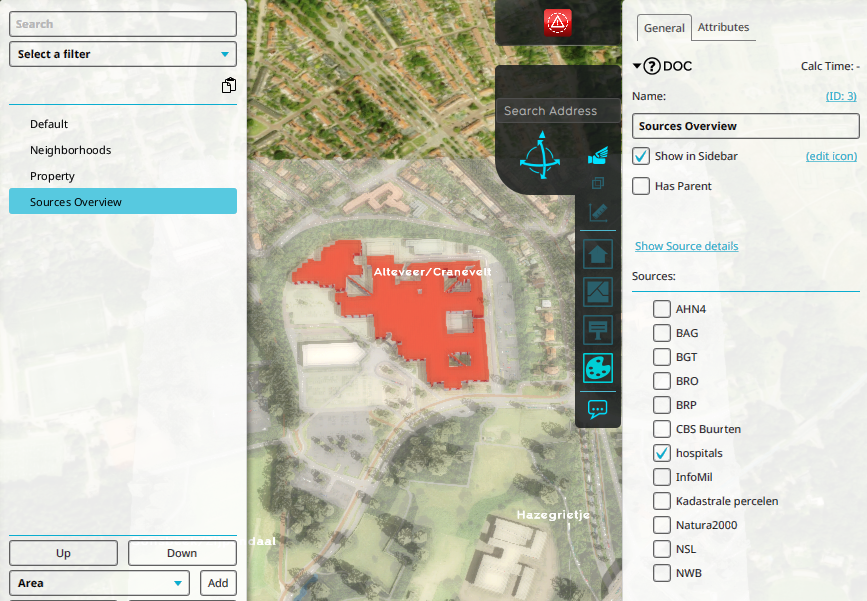Enable the Has Parent checkbox

coord(642,186)
